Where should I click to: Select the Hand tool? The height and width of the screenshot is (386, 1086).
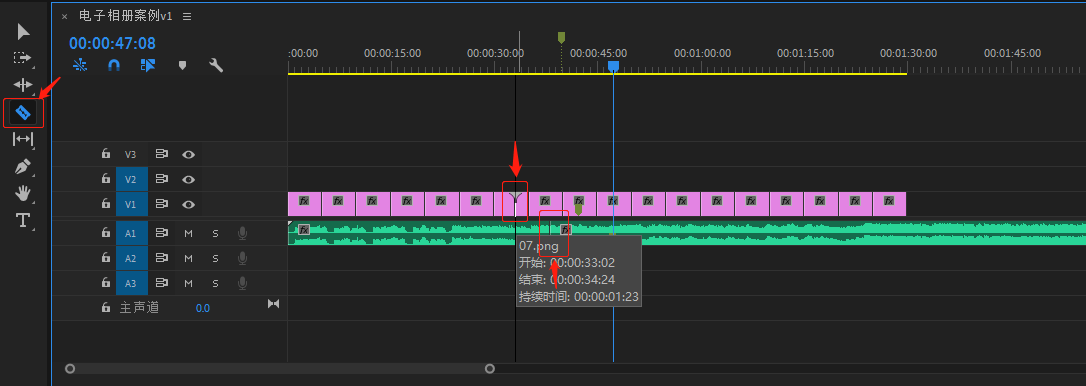pos(23,193)
